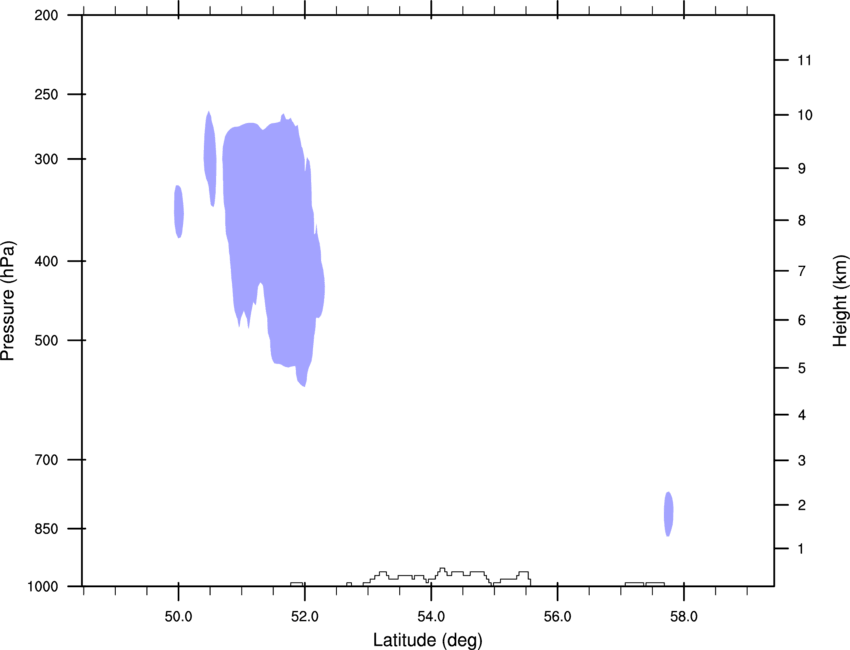Click the 300 pressure tick label
Viewport: 850px width, 650px height.
click(46, 159)
